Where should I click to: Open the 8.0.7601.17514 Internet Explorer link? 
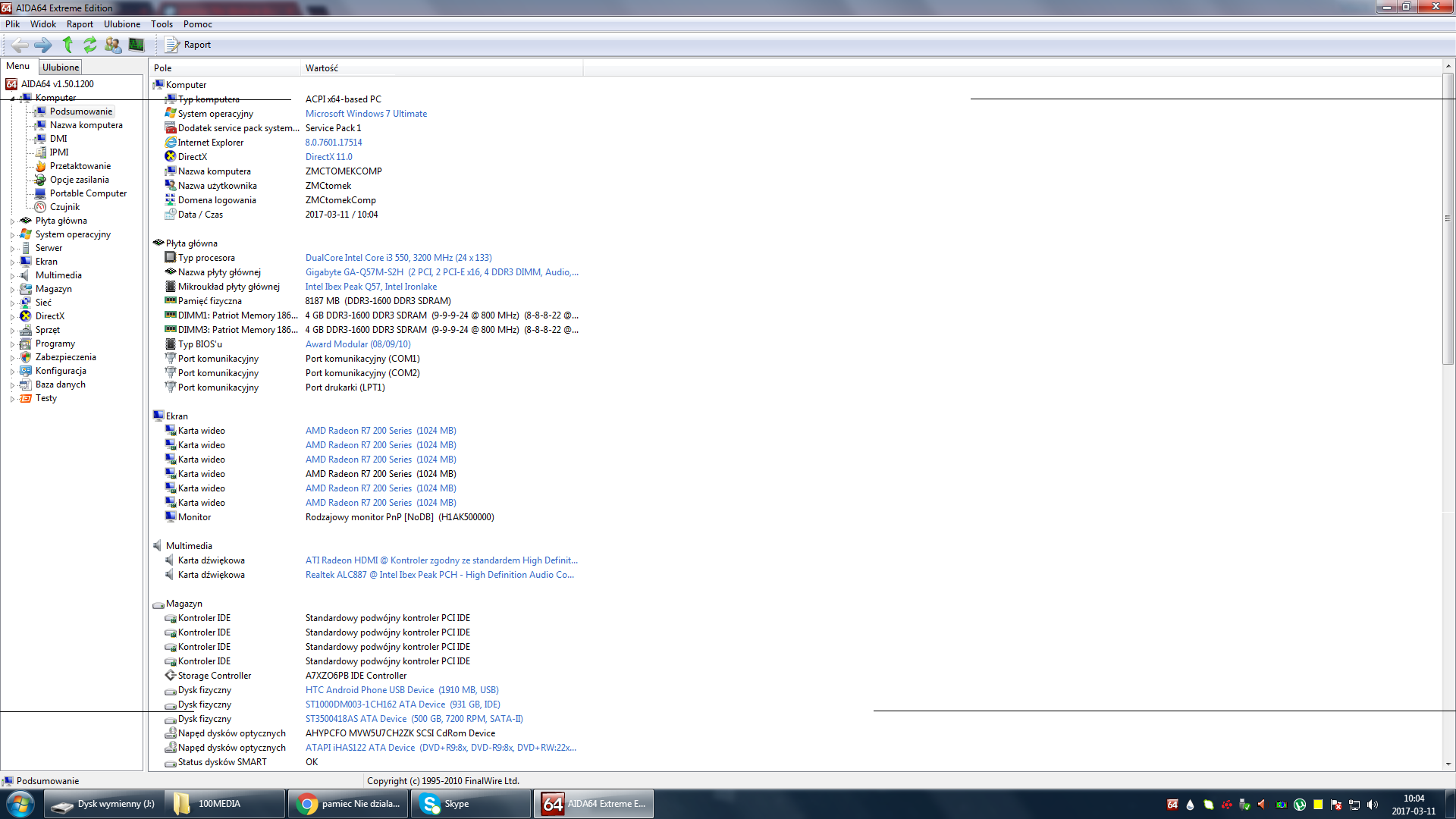click(334, 143)
